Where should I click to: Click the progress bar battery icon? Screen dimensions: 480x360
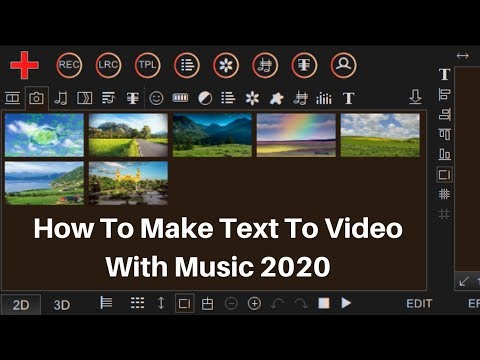pyautogui.click(x=180, y=98)
